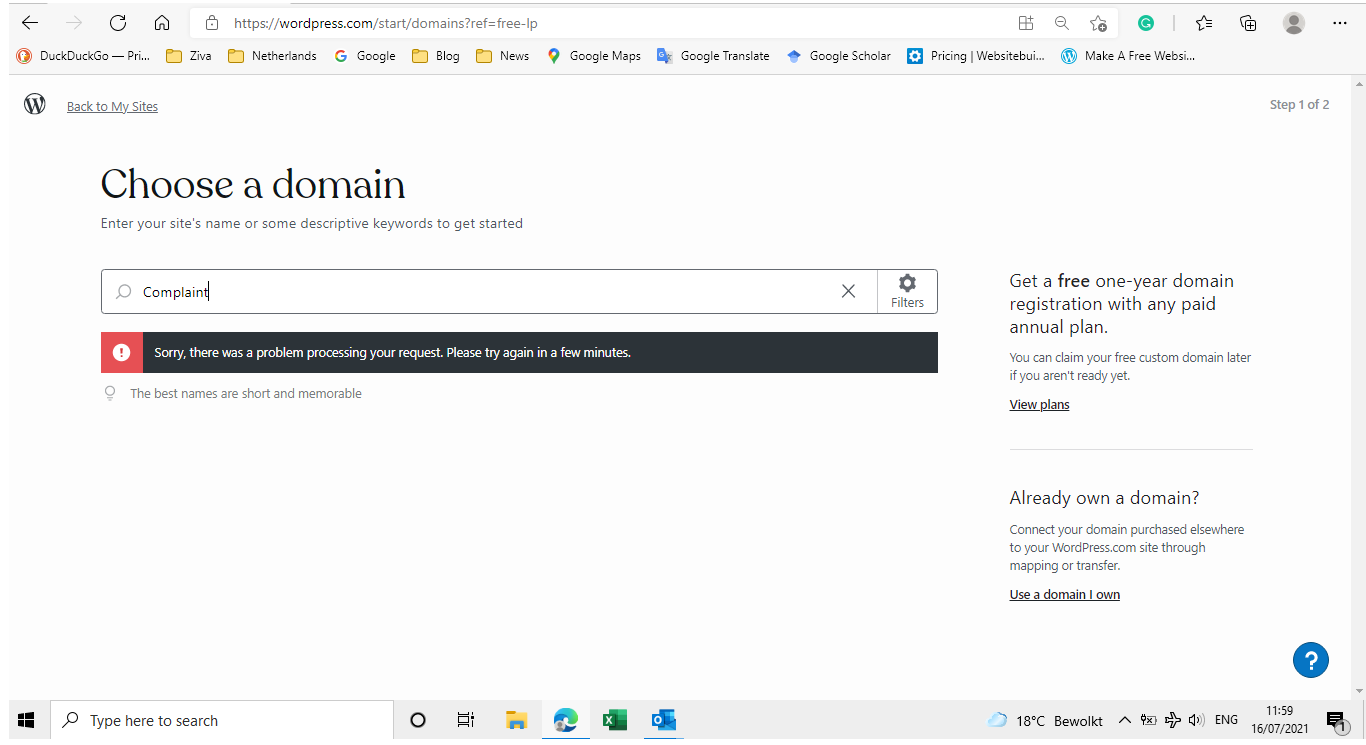This screenshot has width=1366, height=745.
Task: Open Excel from the taskbar
Action: pos(614,720)
